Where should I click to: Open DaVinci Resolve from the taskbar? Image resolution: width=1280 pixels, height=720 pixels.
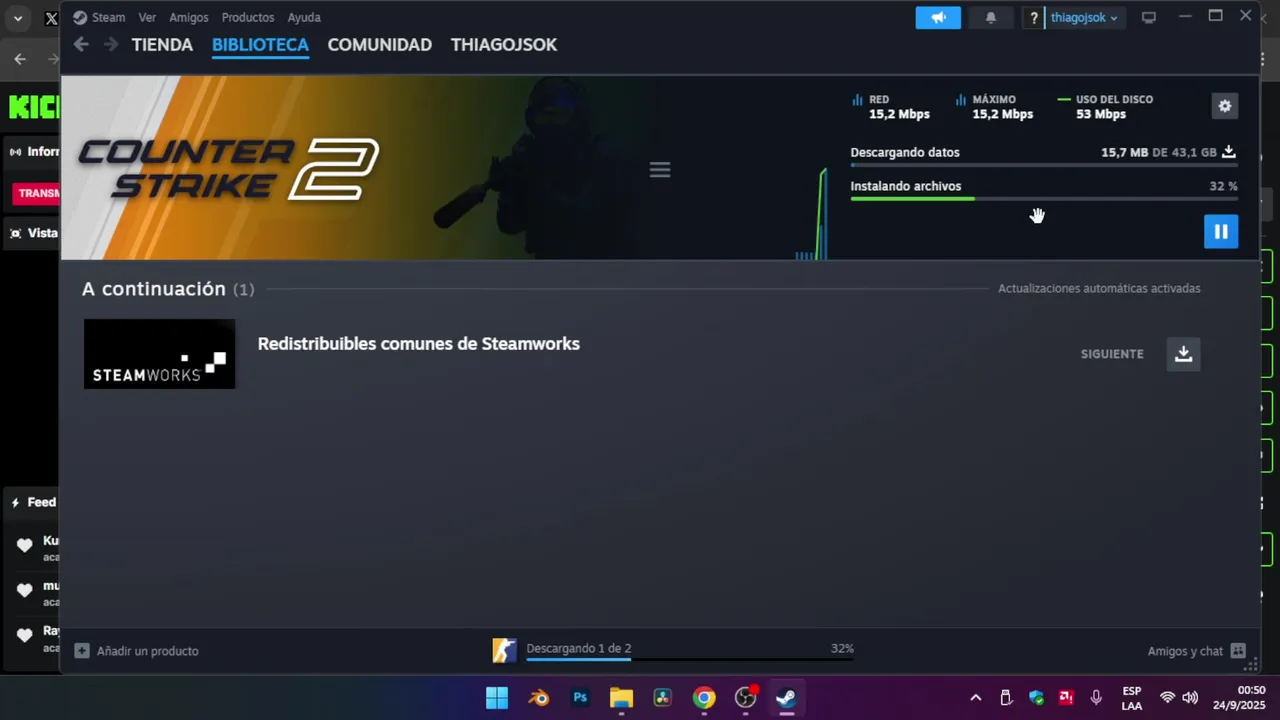662,698
